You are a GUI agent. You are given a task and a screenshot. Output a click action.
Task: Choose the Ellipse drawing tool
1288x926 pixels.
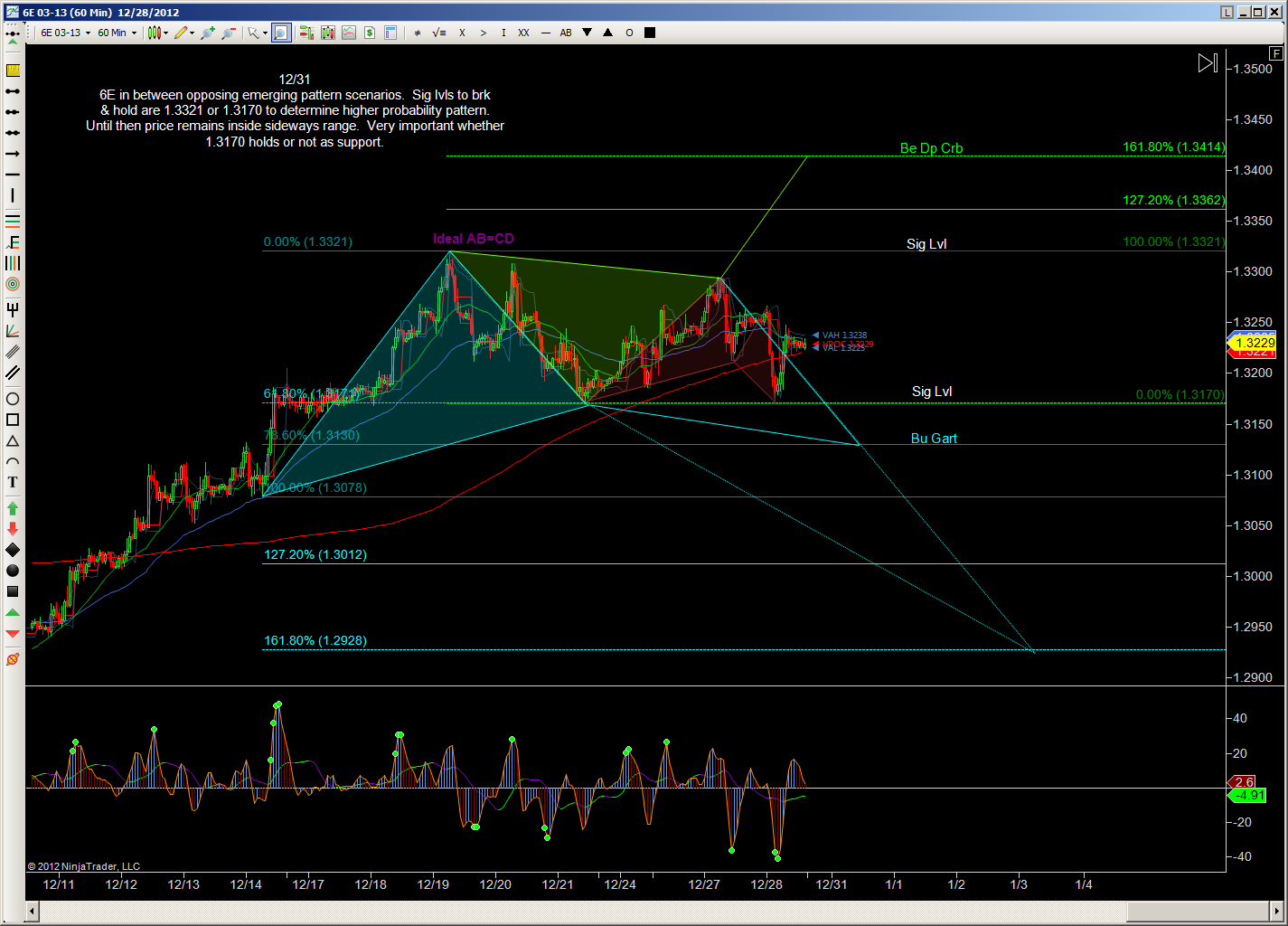point(13,399)
